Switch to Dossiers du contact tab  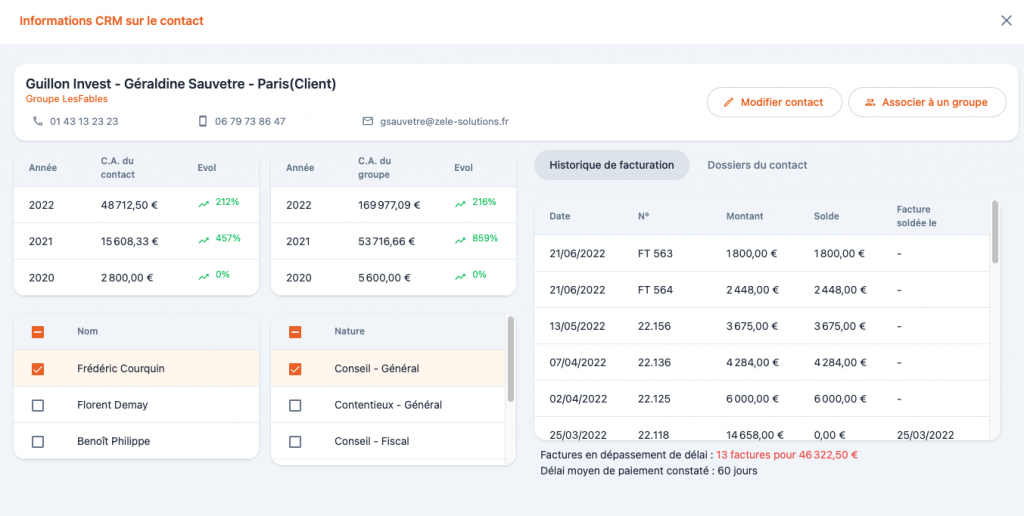(x=756, y=165)
